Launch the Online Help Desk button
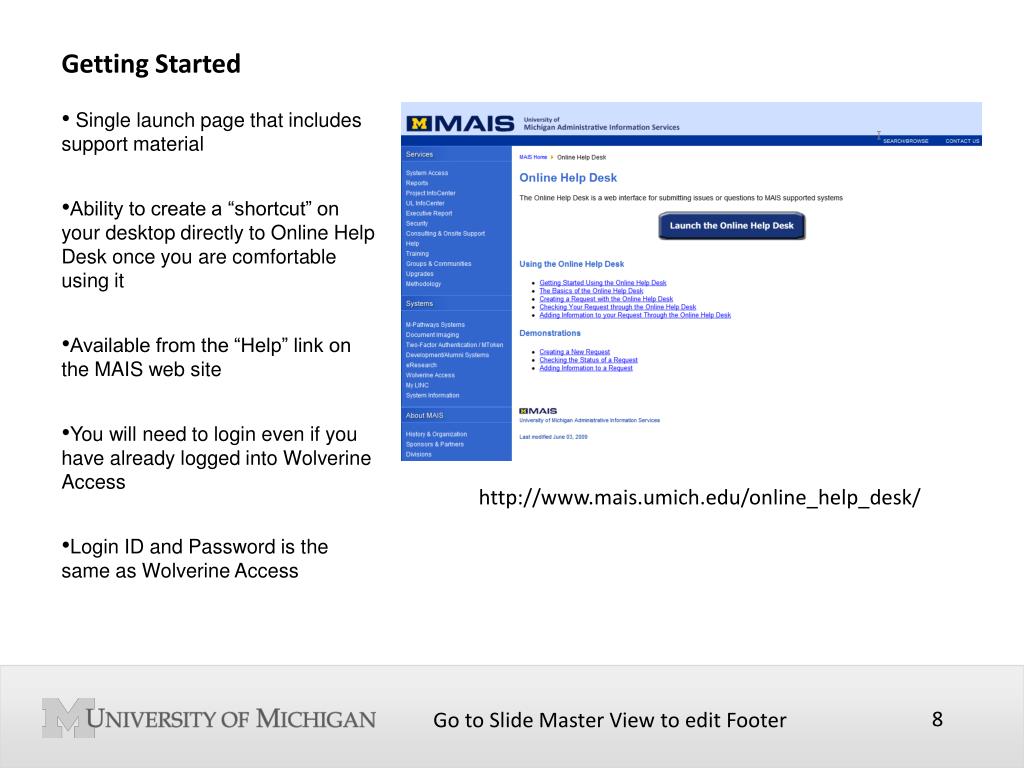Image resolution: width=1024 pixels, height=768 pixels. (x=731, y=225)
